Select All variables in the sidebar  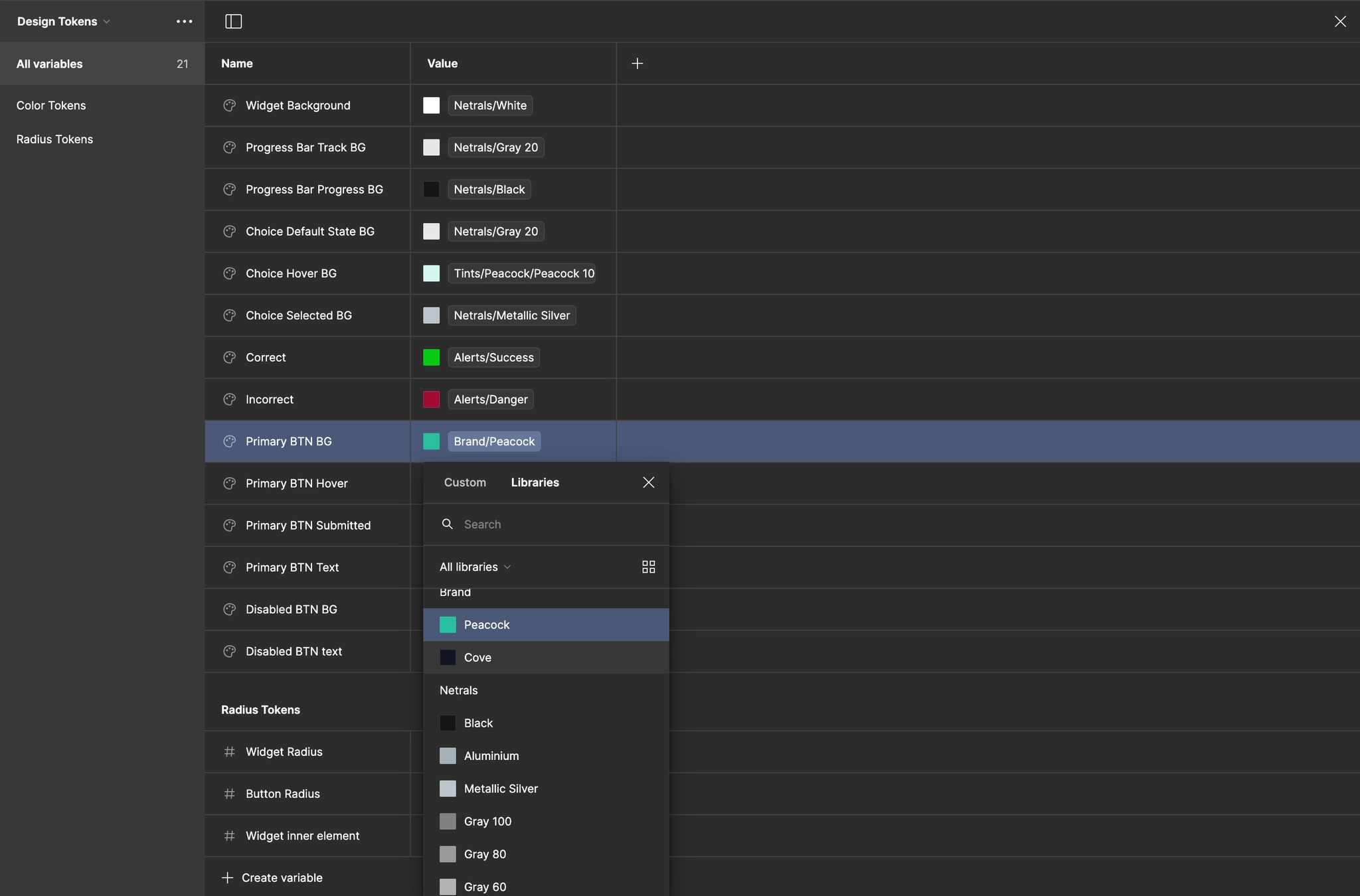point(102,64)
